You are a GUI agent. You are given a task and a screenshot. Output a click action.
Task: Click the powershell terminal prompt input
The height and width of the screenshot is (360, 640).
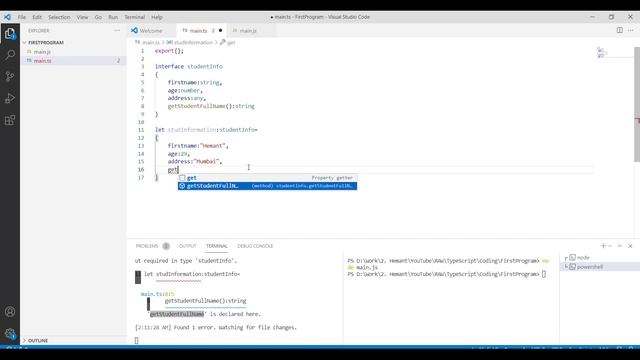click(544, 274)
